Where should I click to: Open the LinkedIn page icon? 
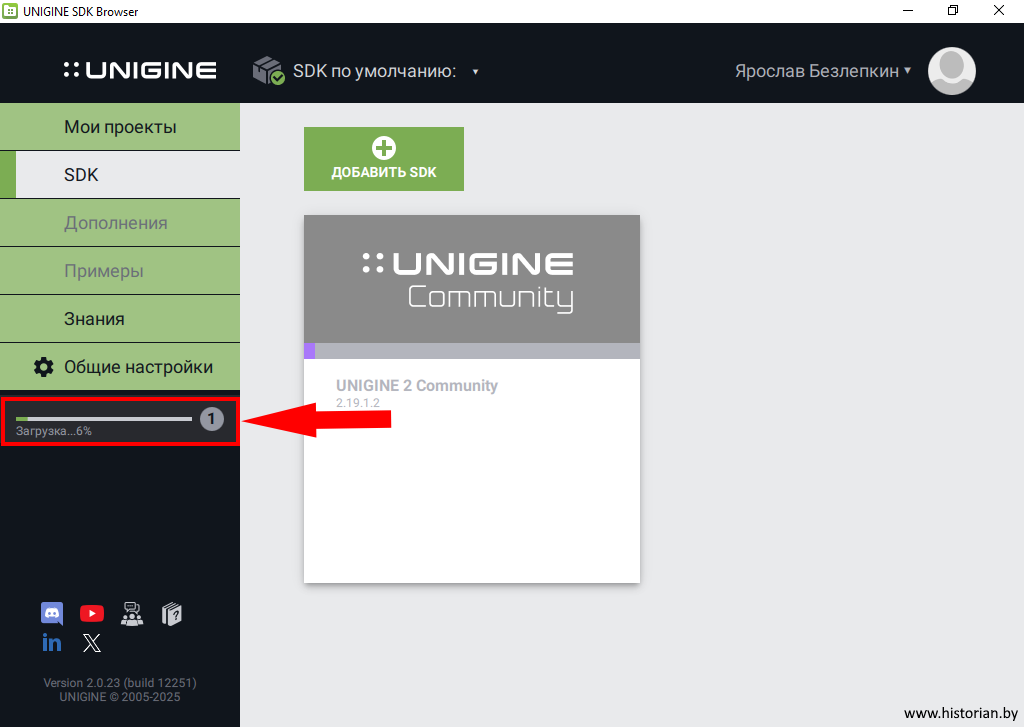pos(52,643)
